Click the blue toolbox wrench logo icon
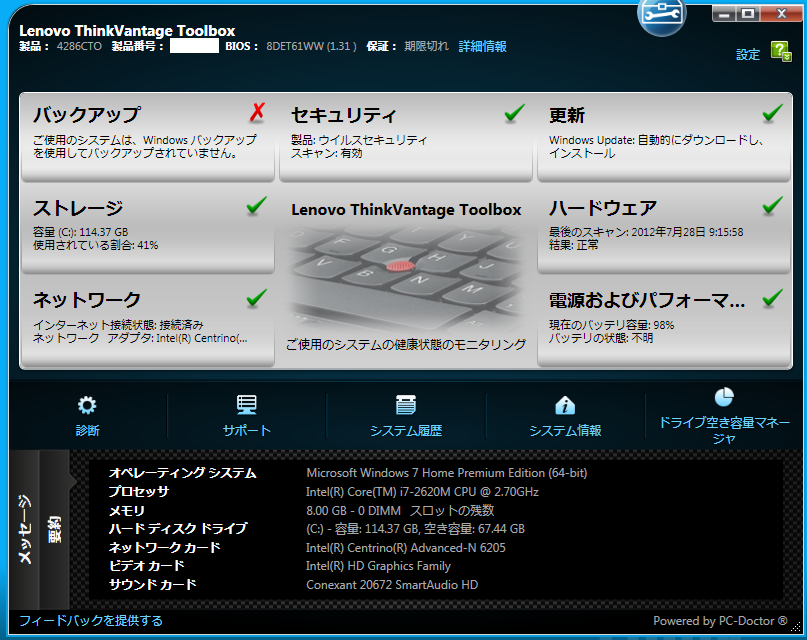The height and width of the screenshot is (640, 807). click(x=662, y=15)
